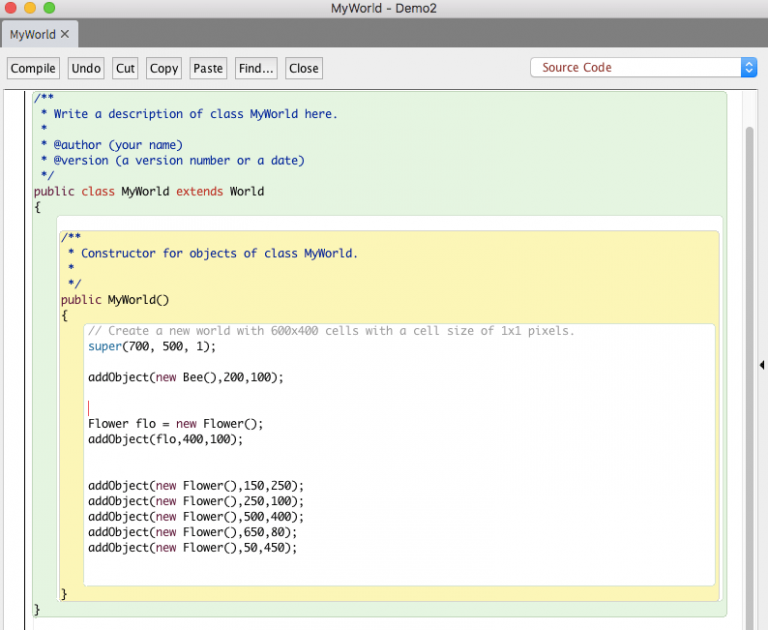Undo the last edit

point(86,68)
